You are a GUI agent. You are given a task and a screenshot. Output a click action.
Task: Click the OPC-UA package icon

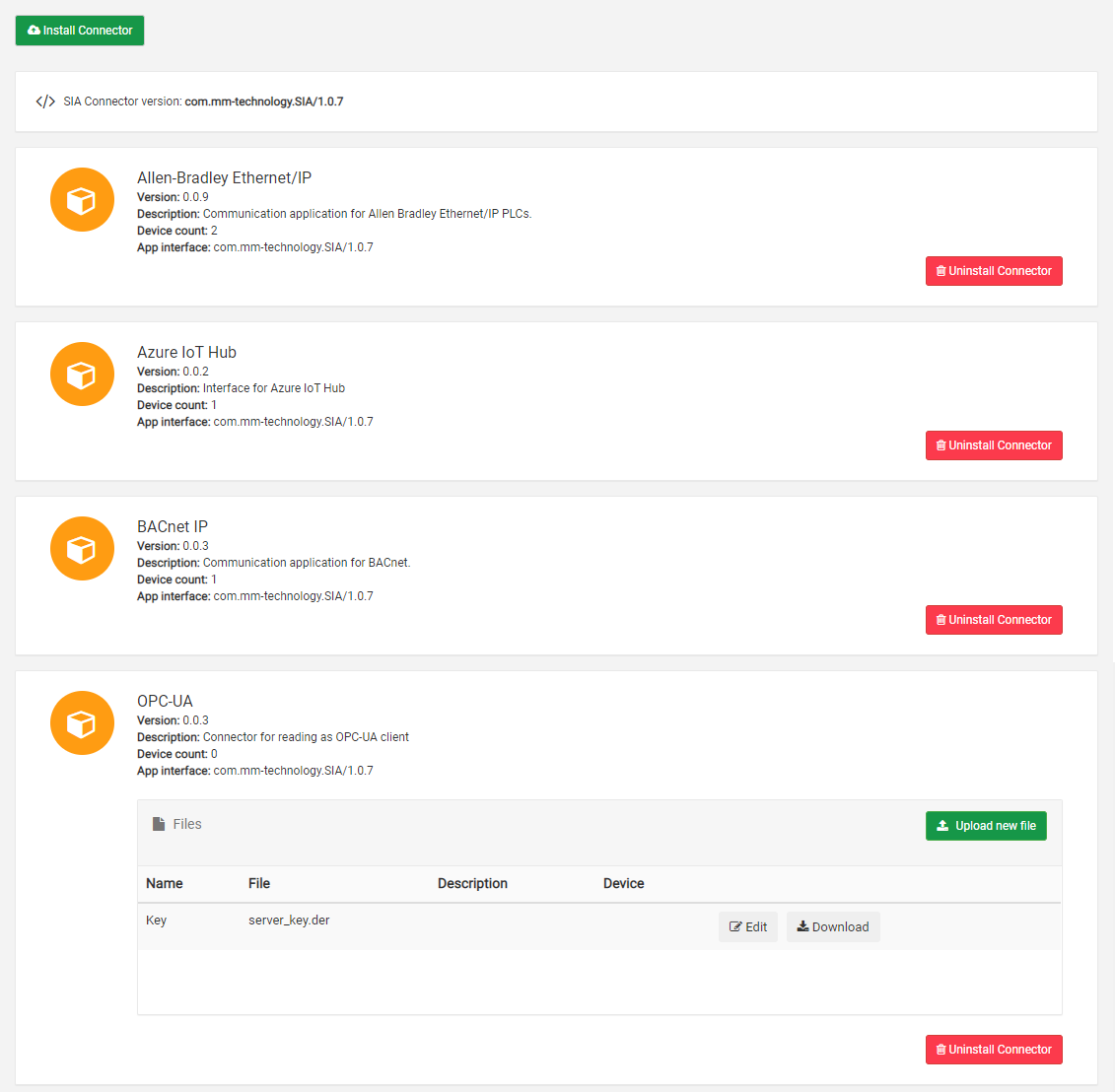[x=82, y=722]
